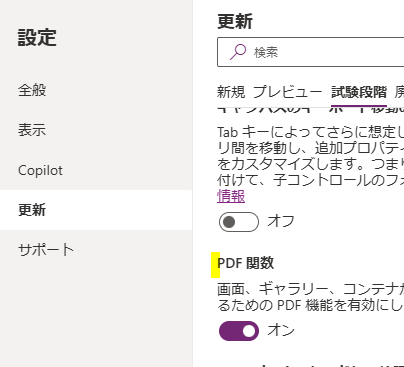The image size is (404, 367).
Task: Open the サポート settings section
Action: (x=46, y=250)
